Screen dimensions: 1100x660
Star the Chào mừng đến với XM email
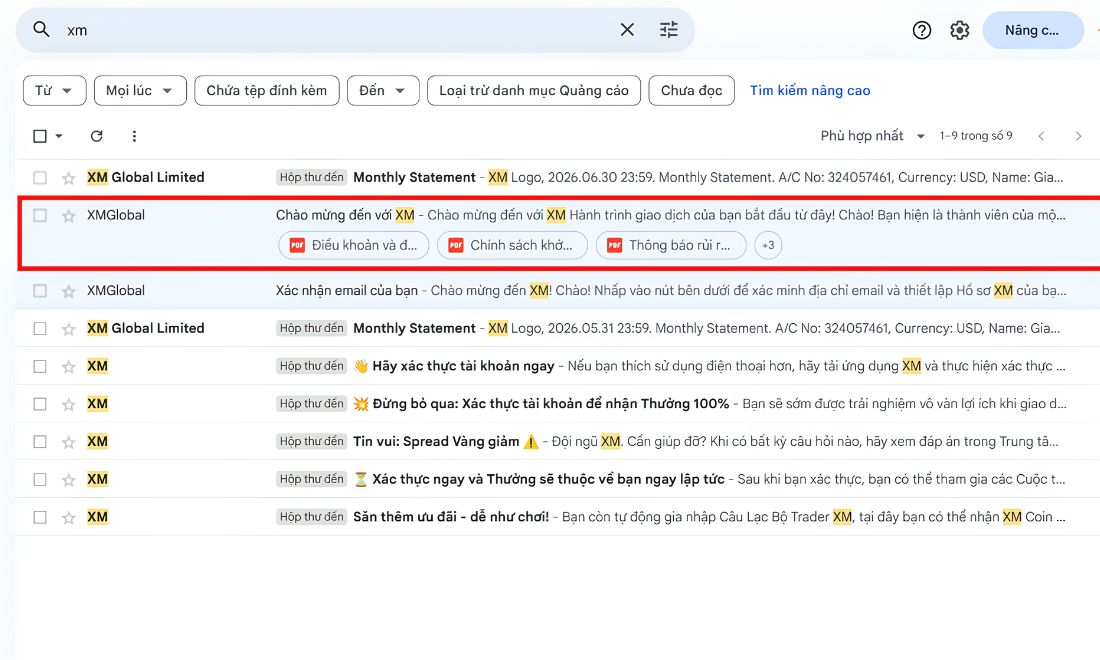pyautogui.click(x=68, y=216)
